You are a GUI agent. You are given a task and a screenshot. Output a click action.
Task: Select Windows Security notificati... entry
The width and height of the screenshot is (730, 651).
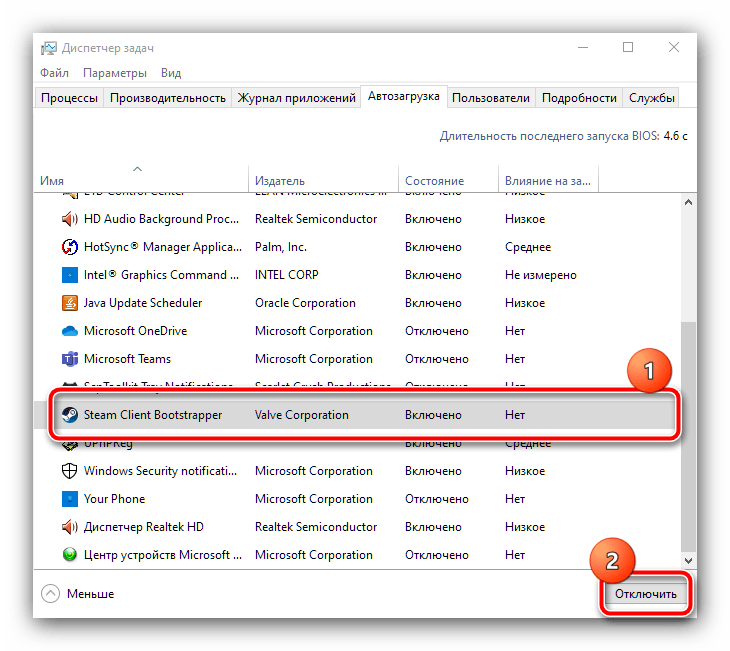point(160,471)
